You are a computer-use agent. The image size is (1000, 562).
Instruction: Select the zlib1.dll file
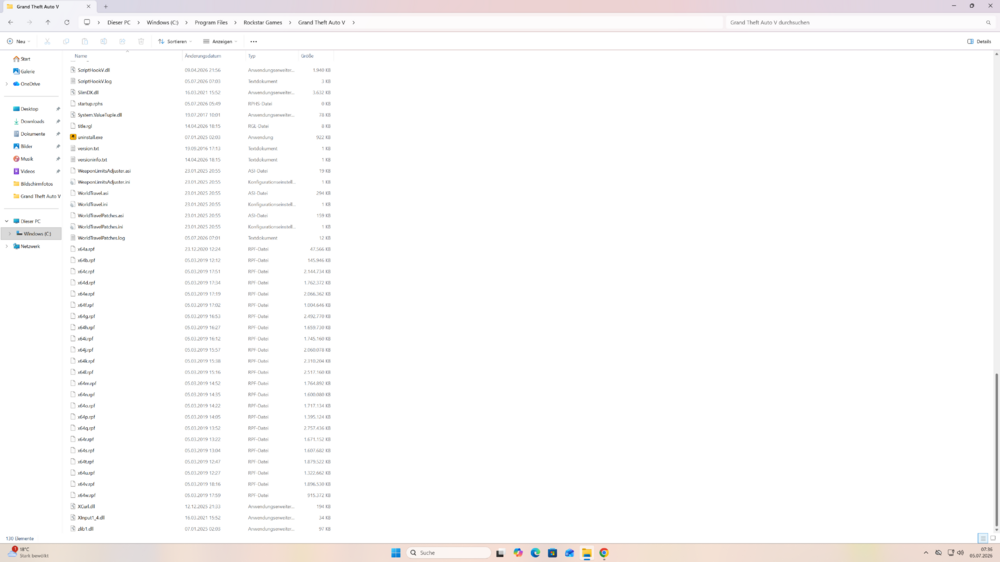(x=85, y=529)
